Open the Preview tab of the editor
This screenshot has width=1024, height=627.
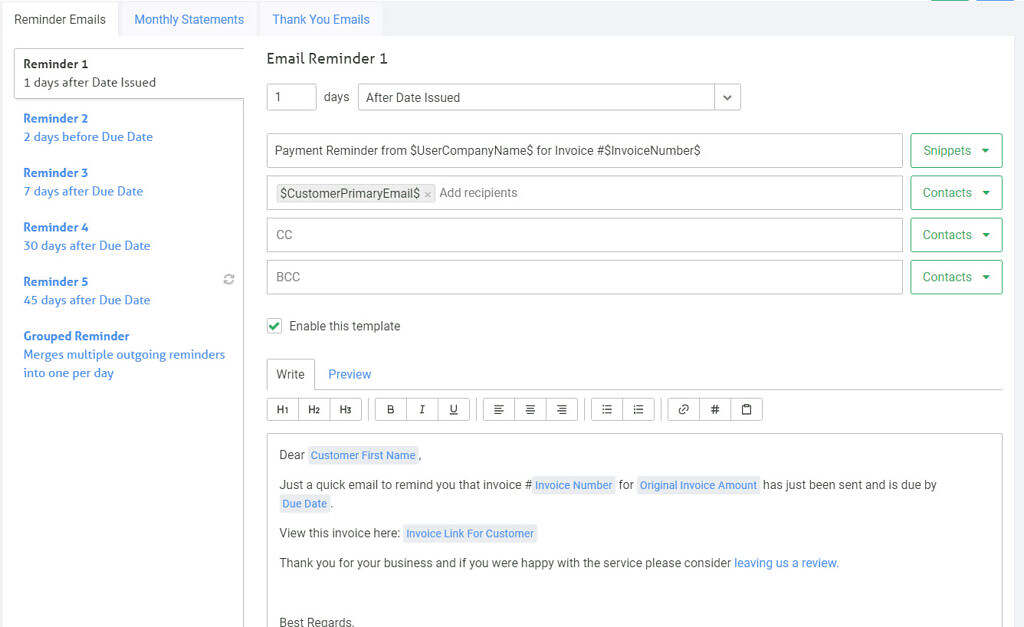click(x=349, y=374)
